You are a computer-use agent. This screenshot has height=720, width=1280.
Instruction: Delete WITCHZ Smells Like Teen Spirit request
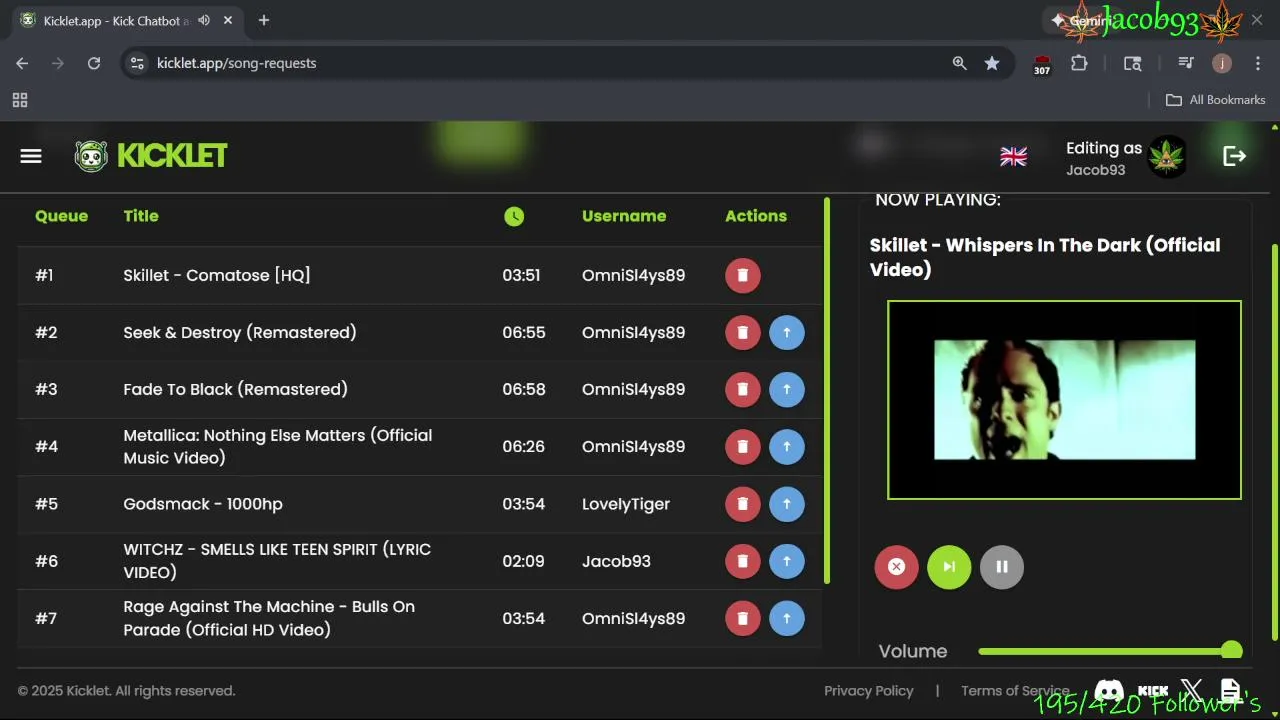point(742,561)
